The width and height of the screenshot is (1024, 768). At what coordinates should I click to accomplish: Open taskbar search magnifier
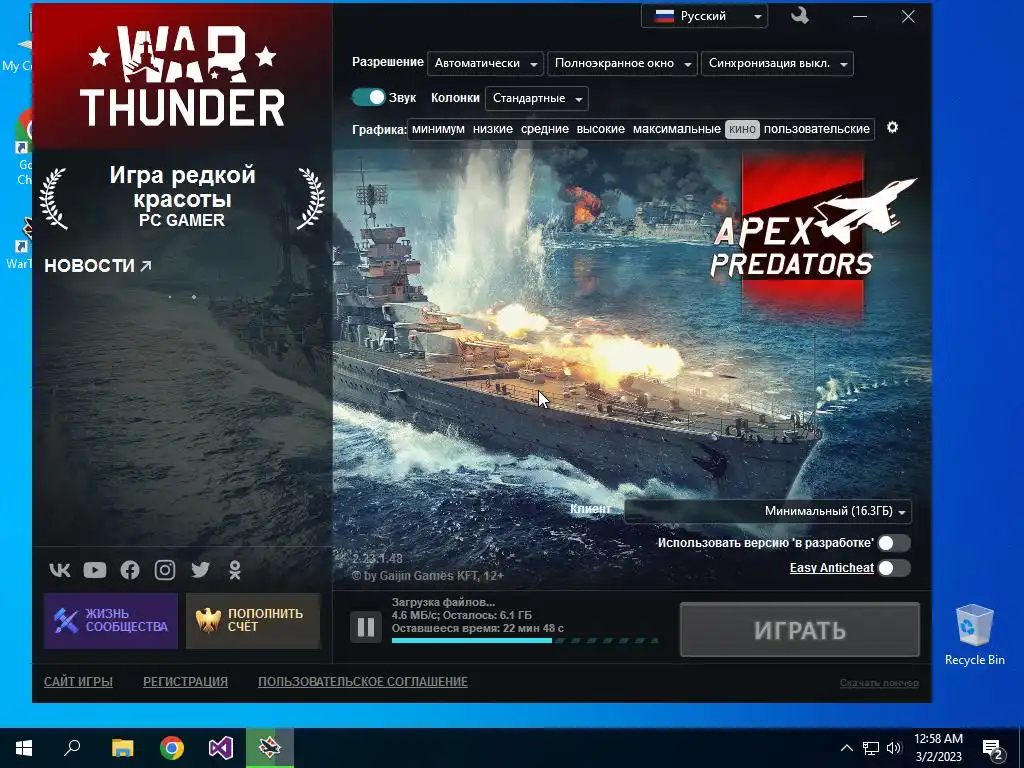pyautogui.click(x=72, y=748)
